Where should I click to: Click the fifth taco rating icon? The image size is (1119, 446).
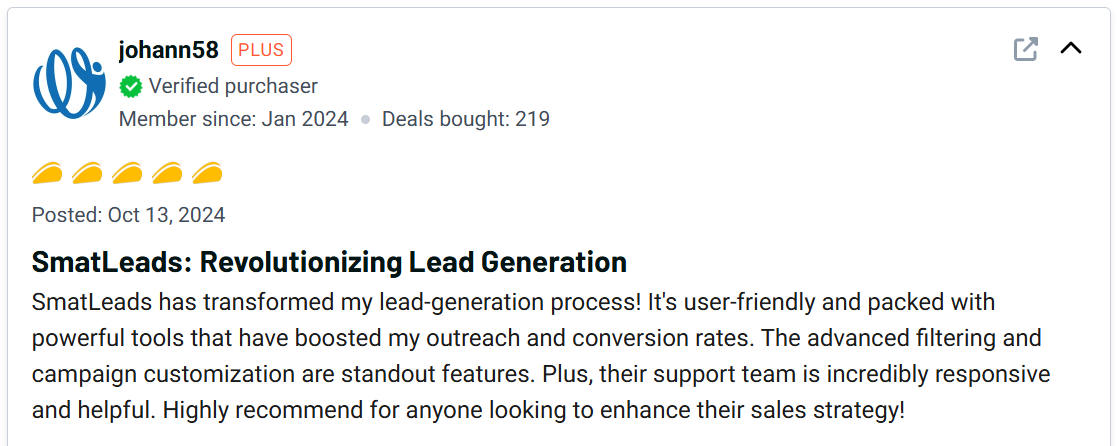207,174
